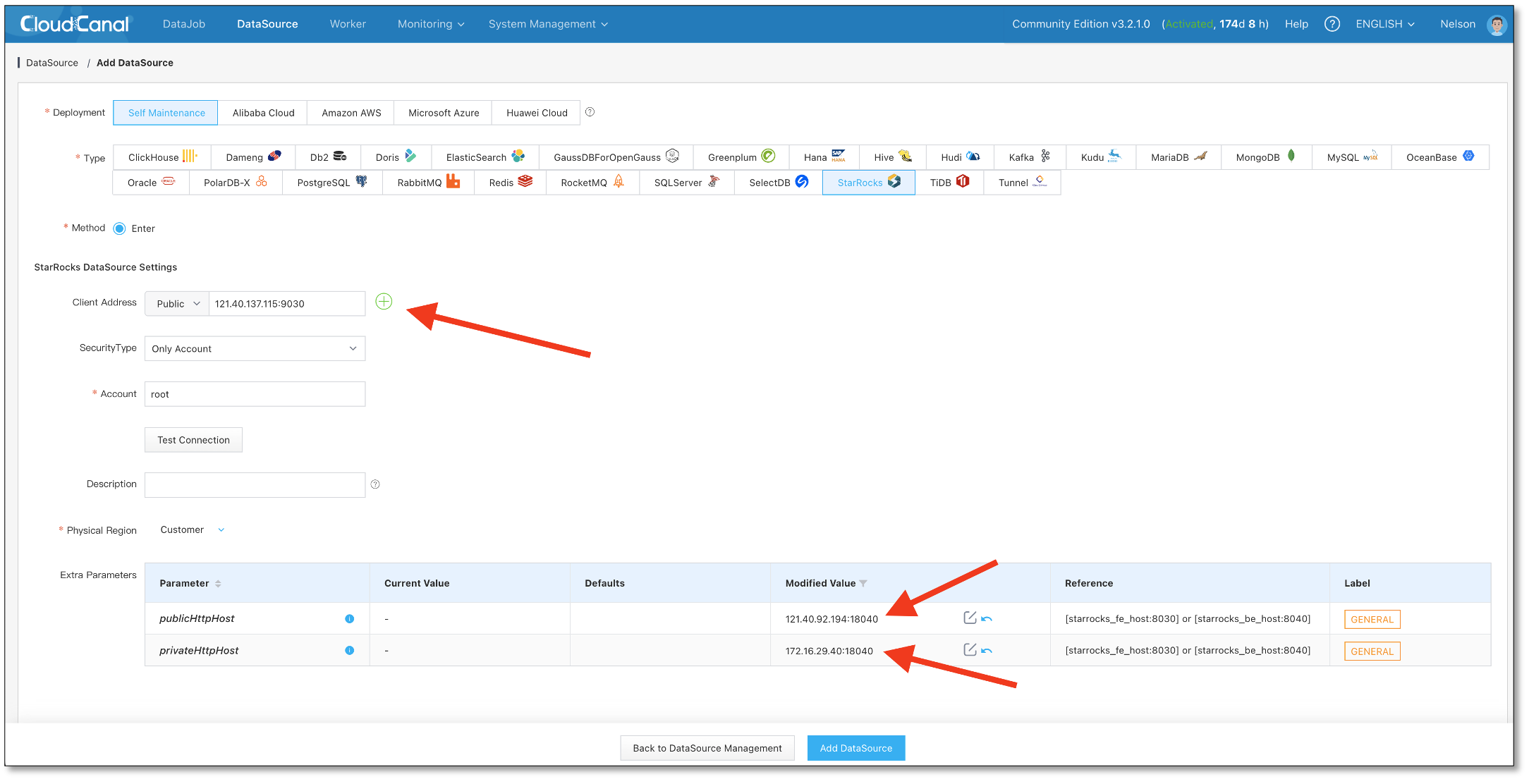Select RocketMQ datasource type
The image size is (1529, 784).
pyautogui.click(x=592, y=183)
